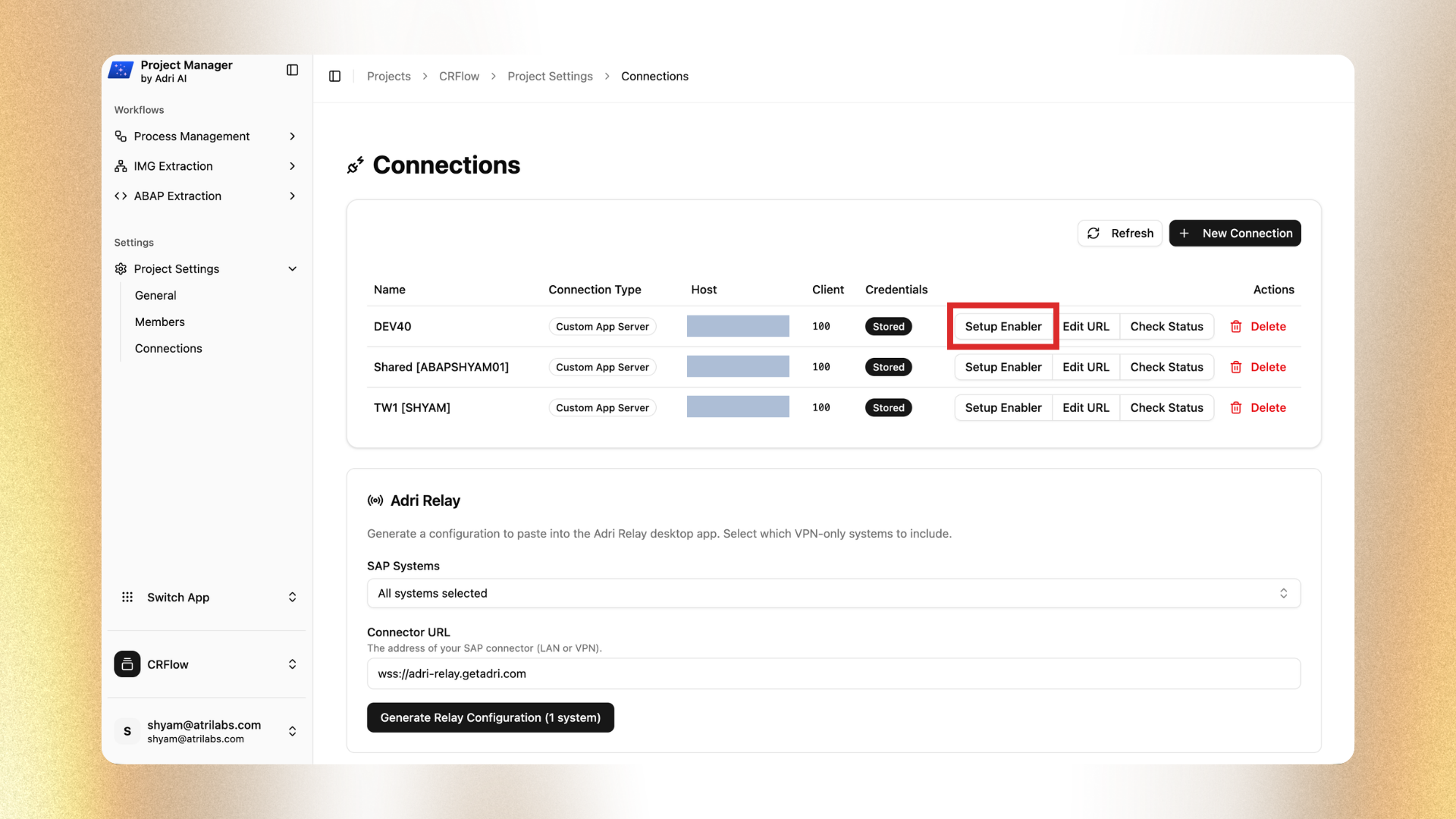The height and width of the screenshot is (819, 1456).
Task: Click the Switch App grid icon
Action: point(127,597)
